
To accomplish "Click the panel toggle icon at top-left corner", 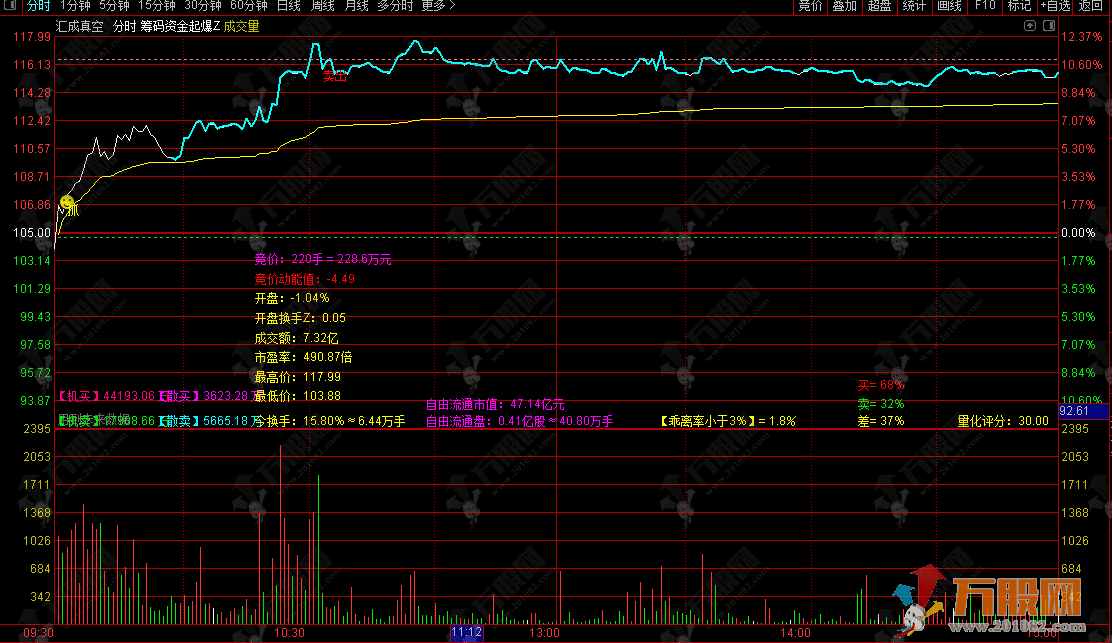I will tap(10, 5).
